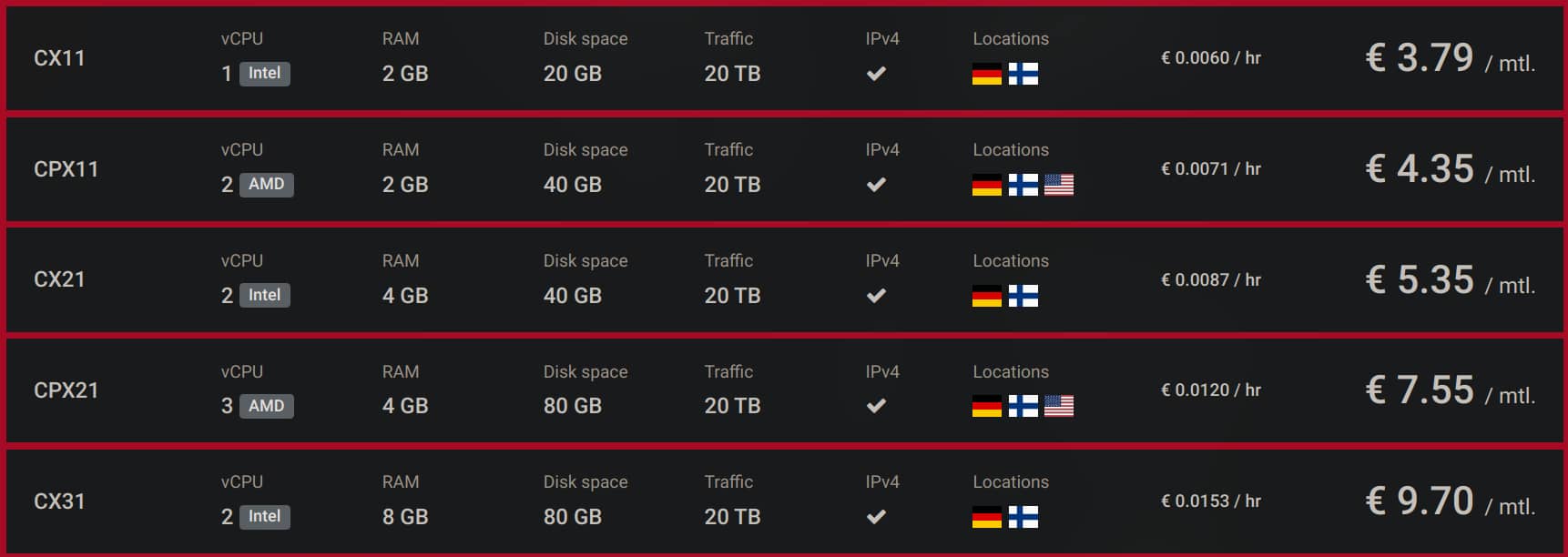Click the German flag in CPX11 row
This screenshot has height=557, width=1568.
coord(986,185)
